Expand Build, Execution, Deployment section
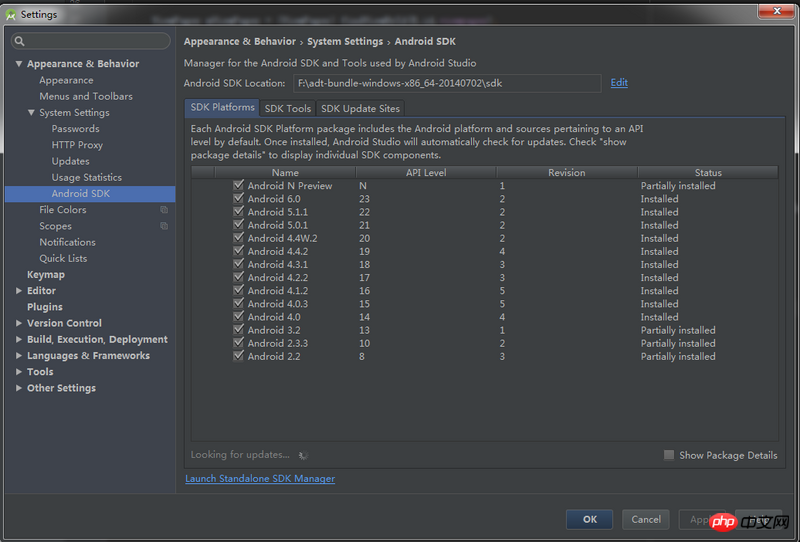 coord(19,339)
